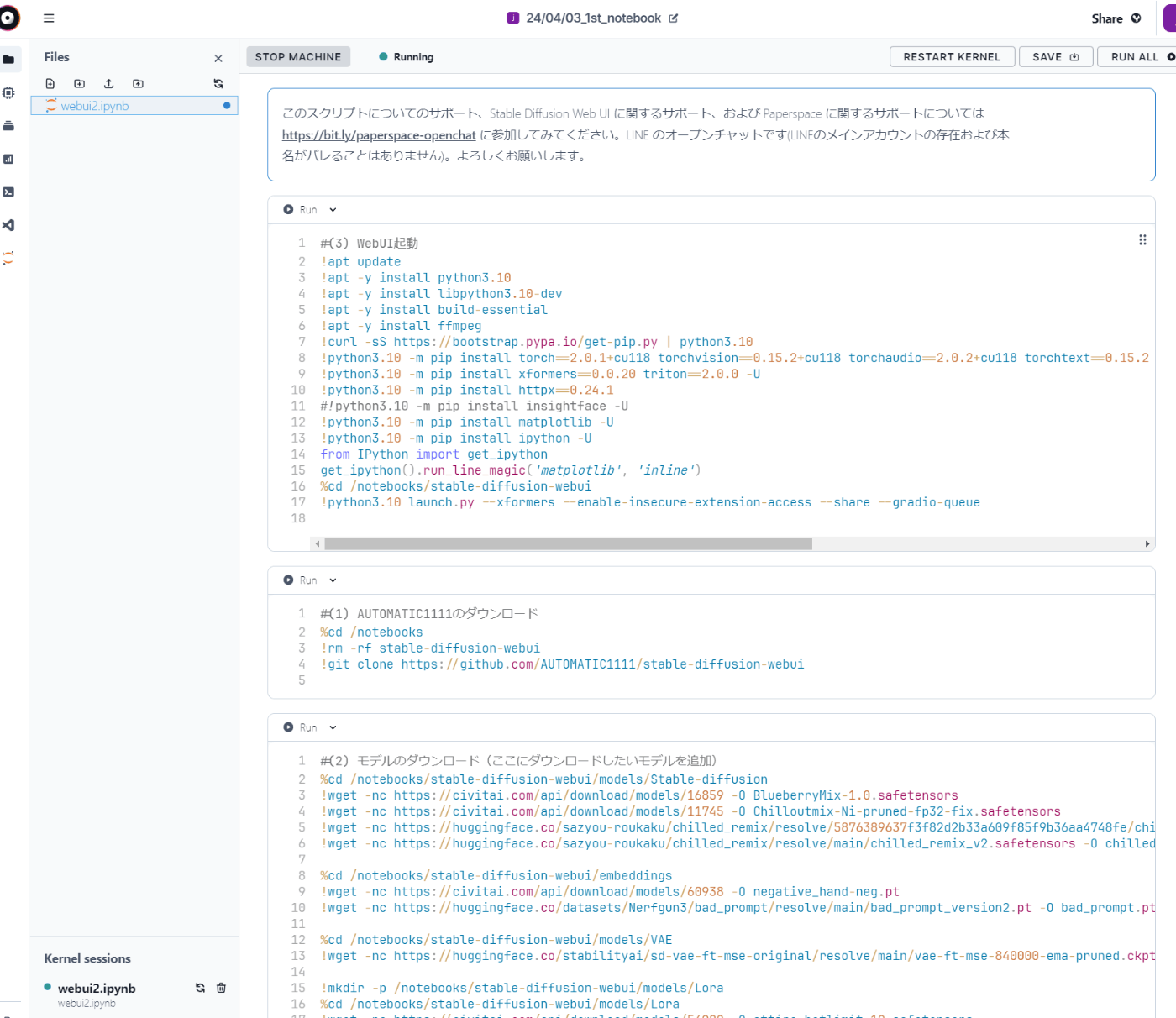
Task: Open the Paperspace logo home
Action: click(x=8, y=18)
